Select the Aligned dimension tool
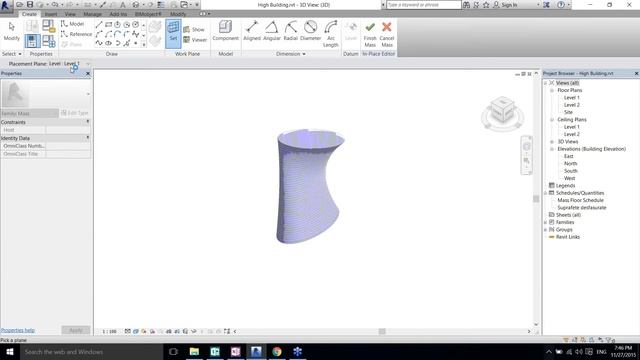The width and height of the screenshot is (640, 360). coord(252,31)
